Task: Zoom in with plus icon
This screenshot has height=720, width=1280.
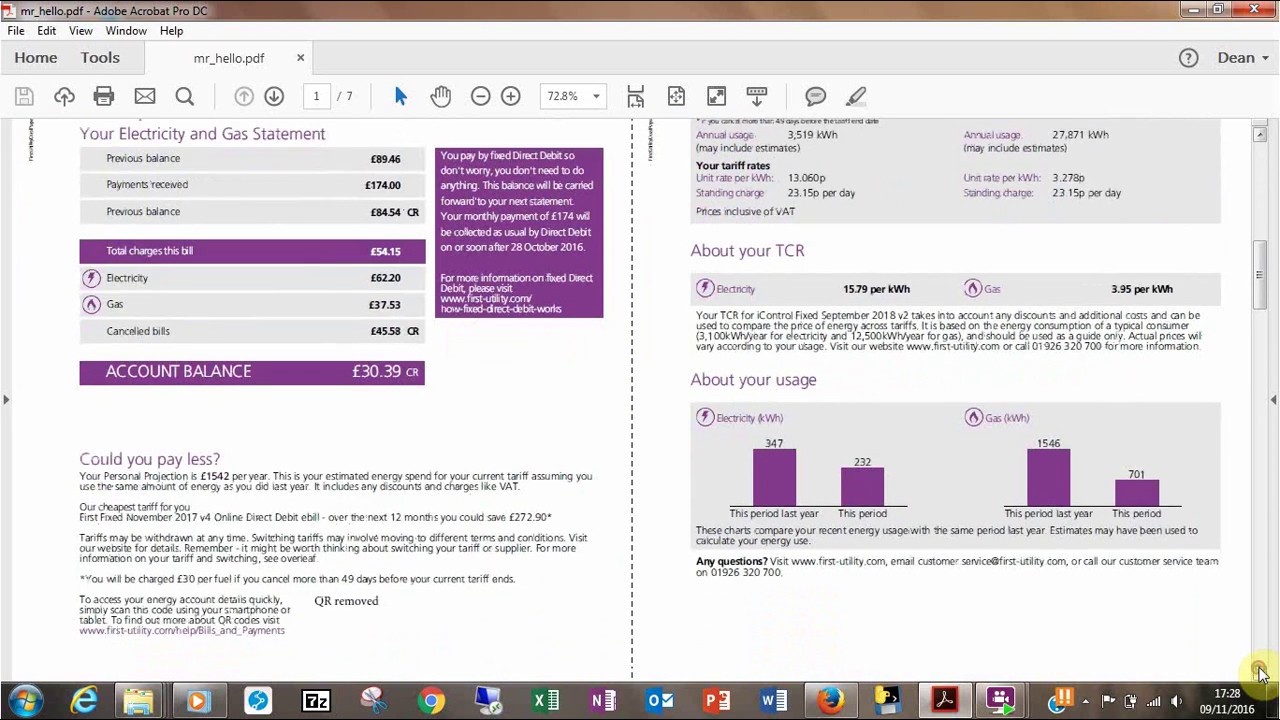Action: pos(510,96)
